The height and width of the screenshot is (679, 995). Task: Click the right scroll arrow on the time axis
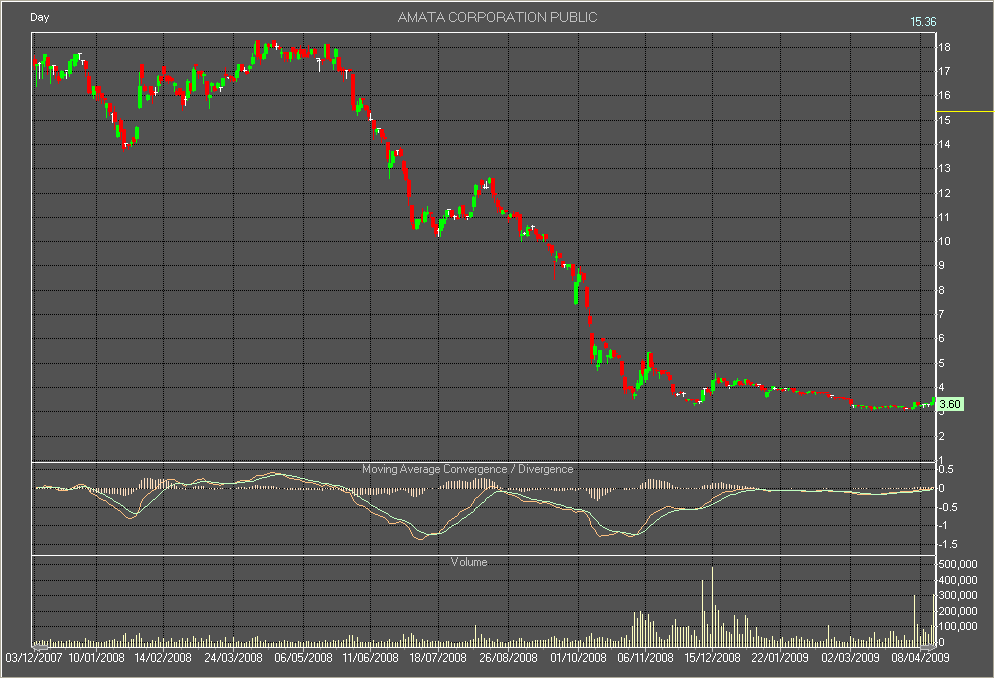(x=928, y=647)
